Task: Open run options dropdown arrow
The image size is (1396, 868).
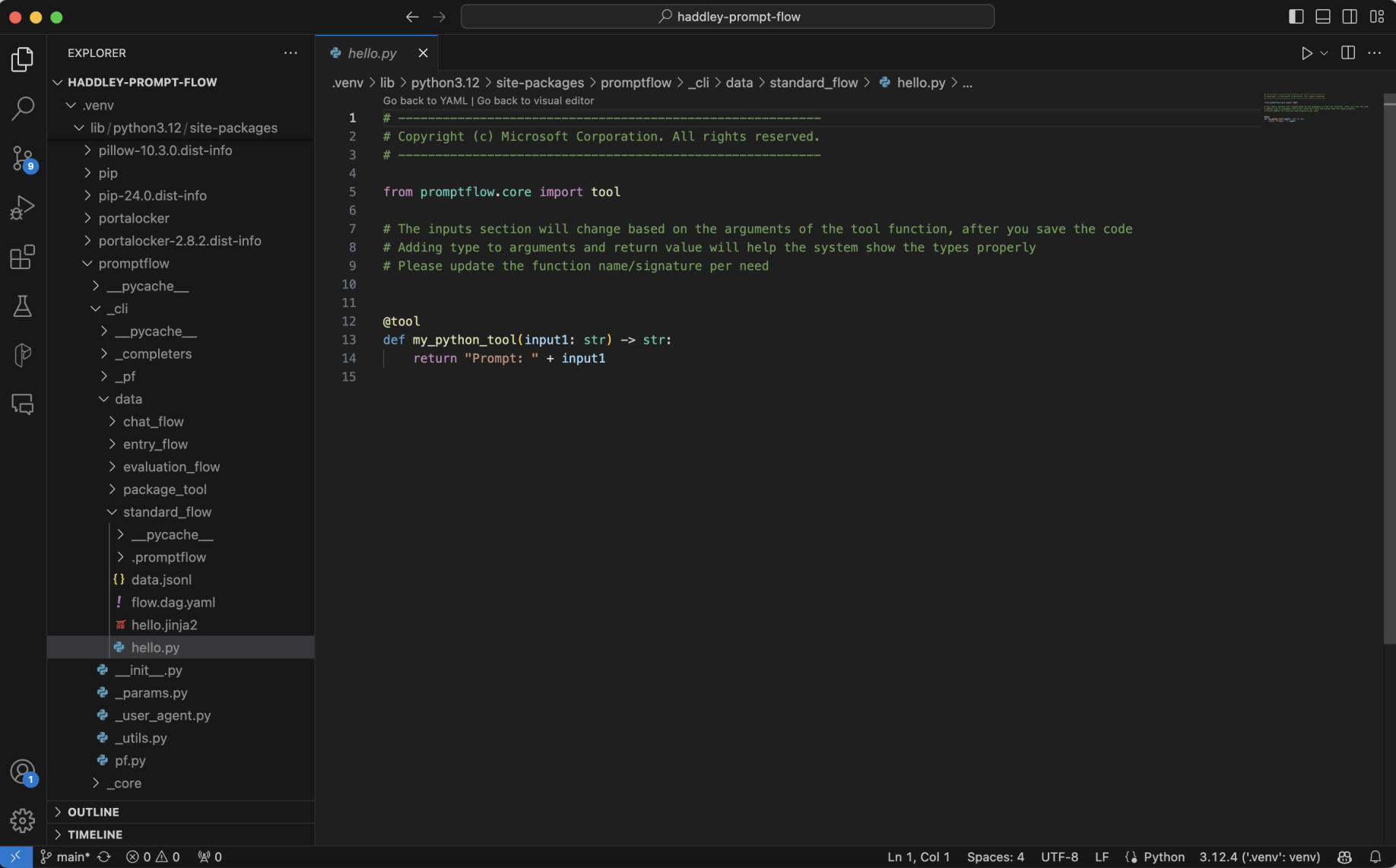Action: pos(1324,53)
